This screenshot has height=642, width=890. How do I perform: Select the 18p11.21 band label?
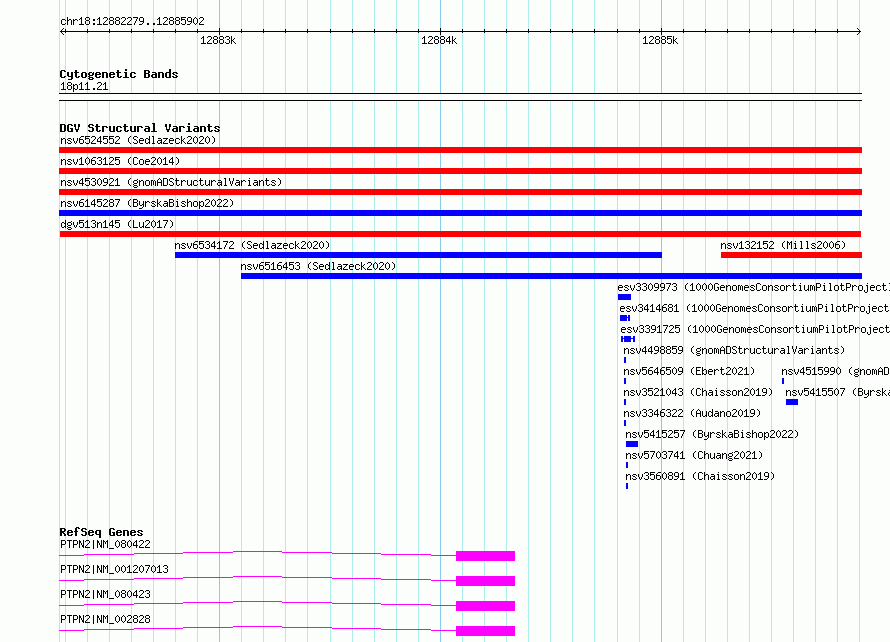click(84, 86)
